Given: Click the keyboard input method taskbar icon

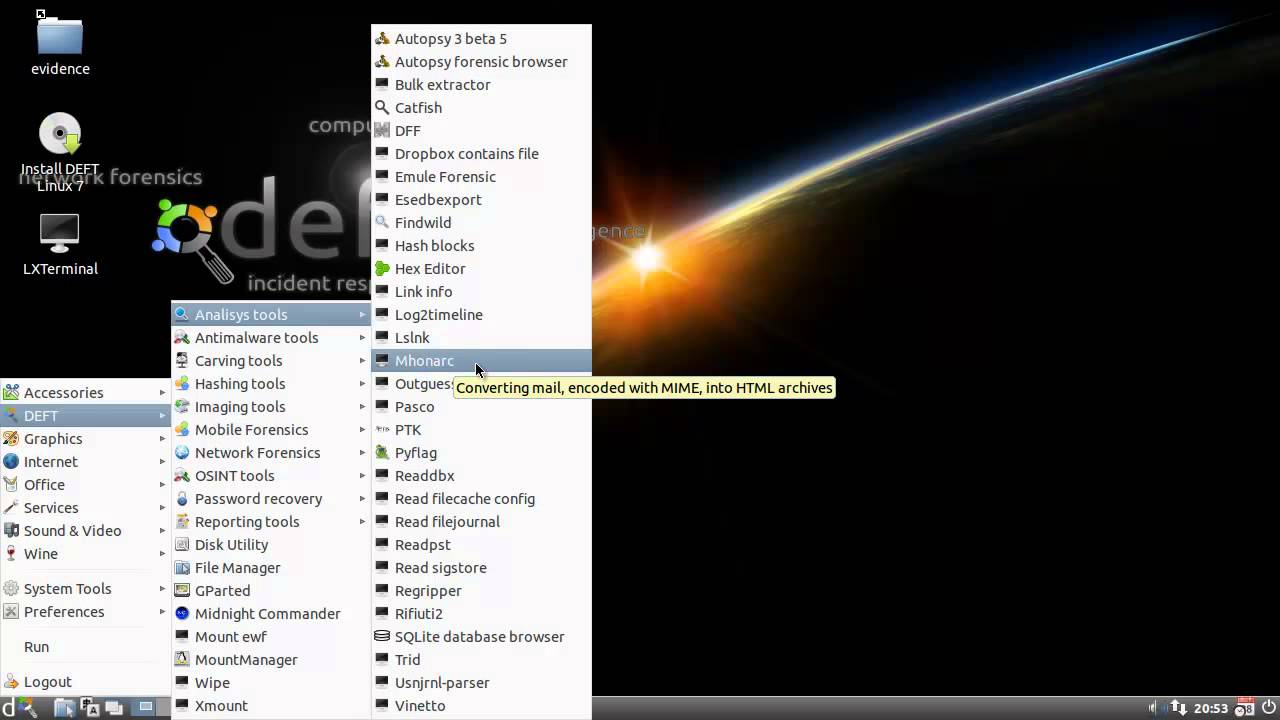Looking at the screenshot, I should (x=89, y=707).
